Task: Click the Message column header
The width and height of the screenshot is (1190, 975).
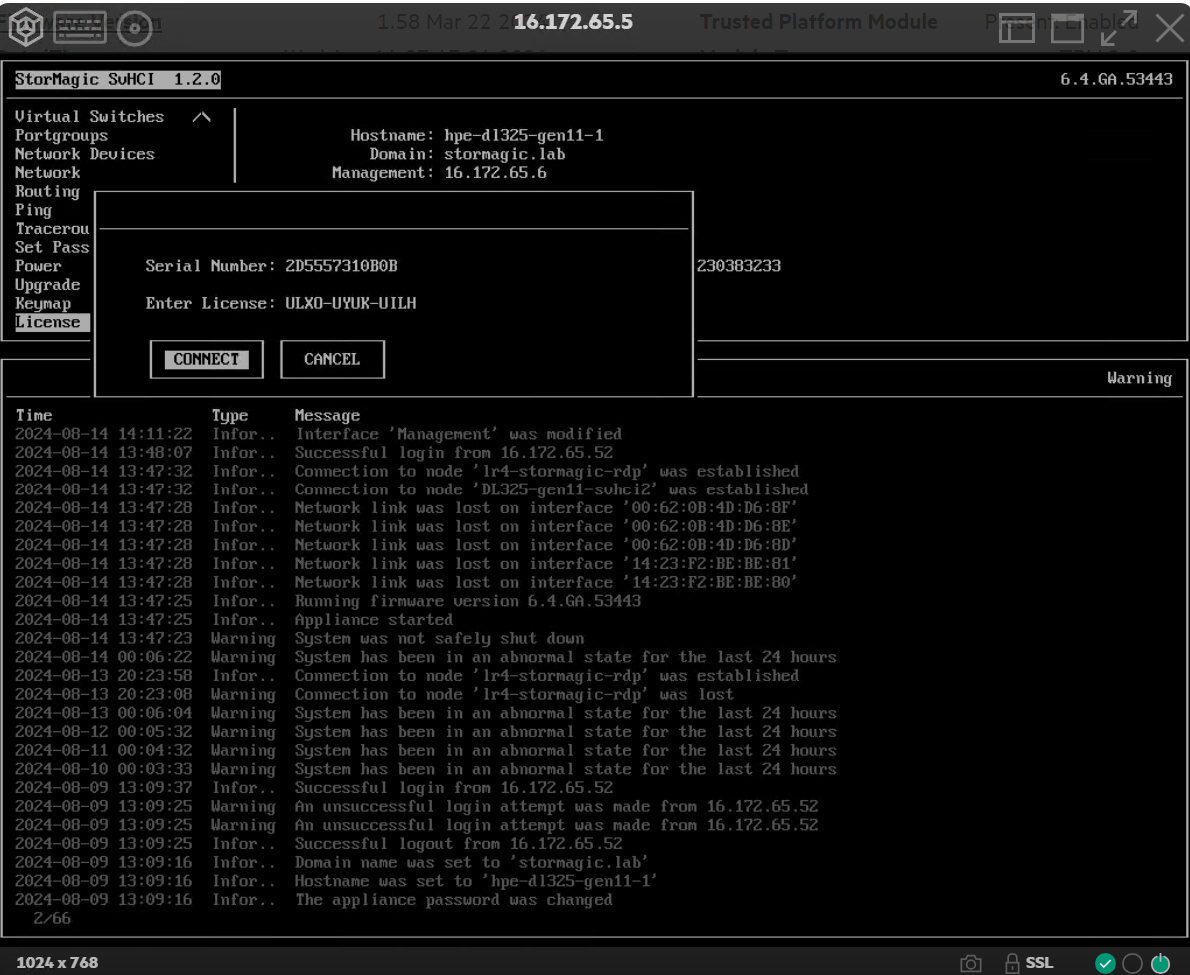Action: pos(327,416)
